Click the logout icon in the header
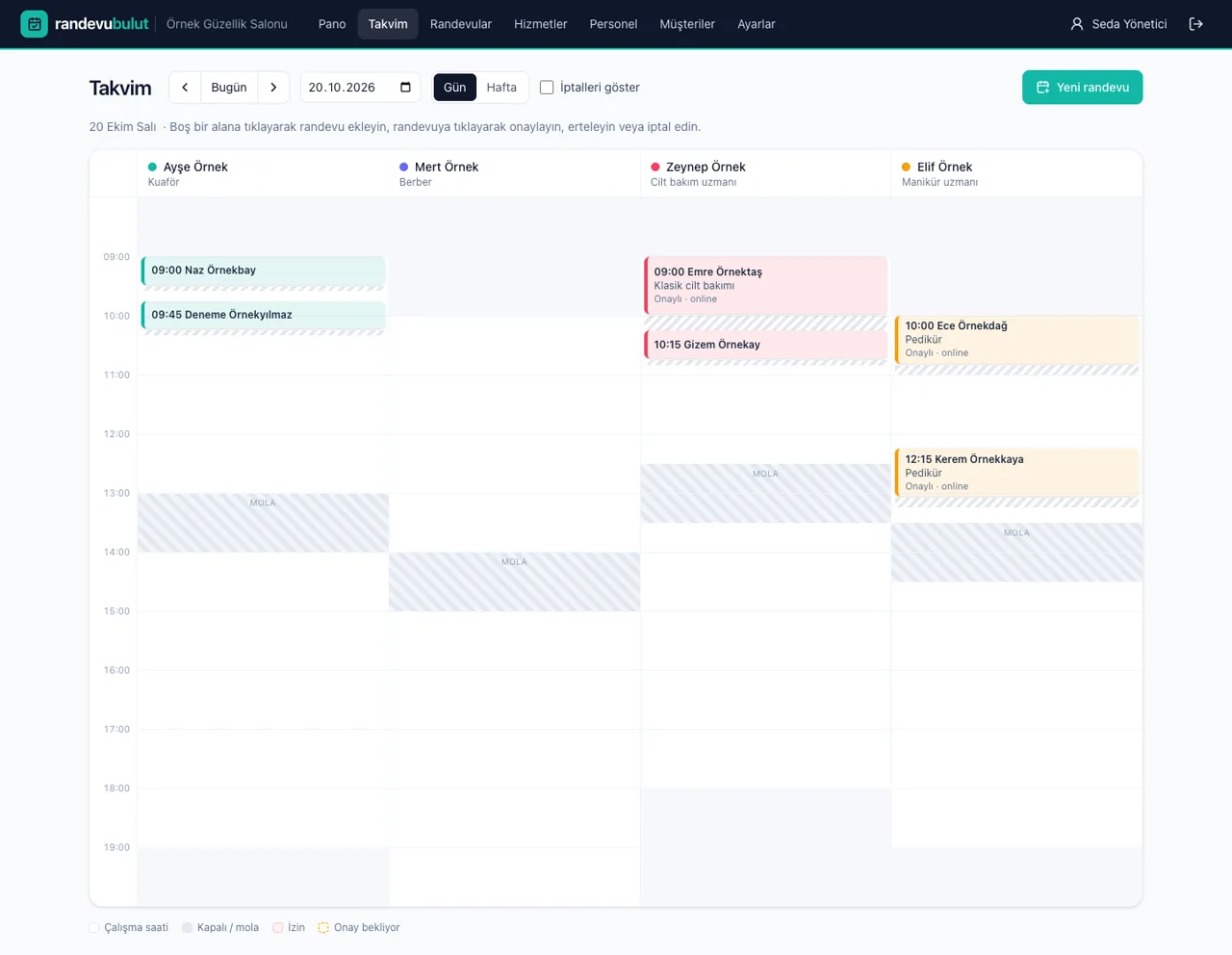 (x=1195, y=24)
